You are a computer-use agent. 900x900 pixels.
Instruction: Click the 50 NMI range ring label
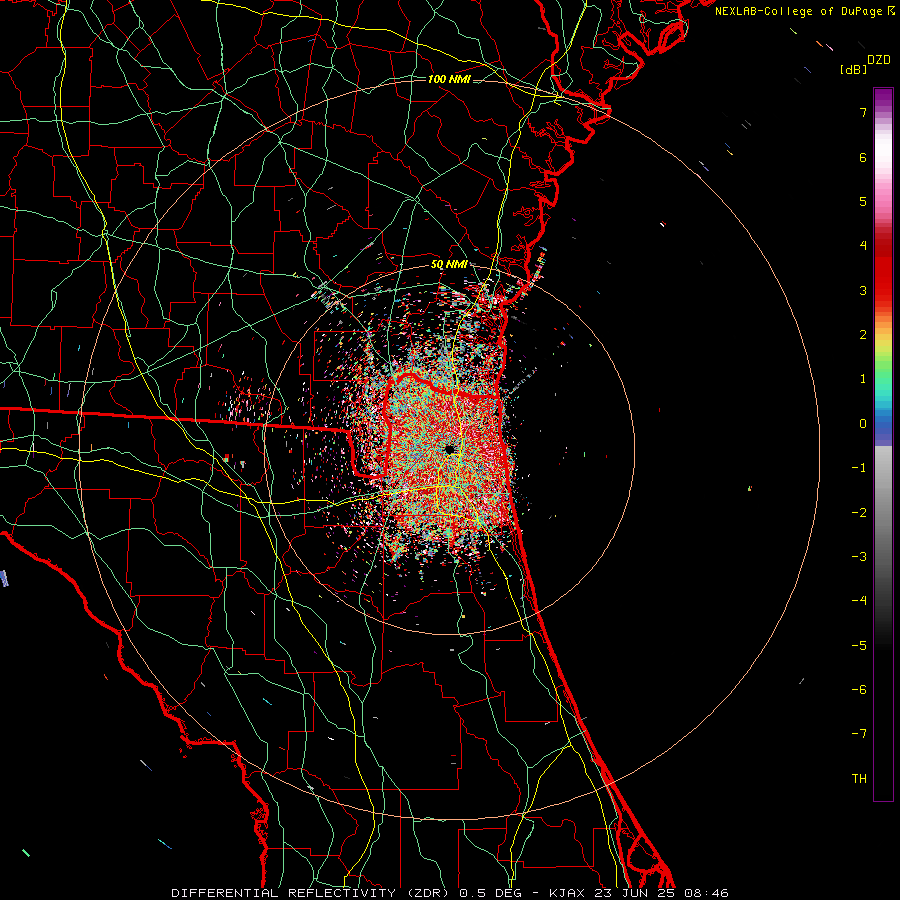coord(449,265)
